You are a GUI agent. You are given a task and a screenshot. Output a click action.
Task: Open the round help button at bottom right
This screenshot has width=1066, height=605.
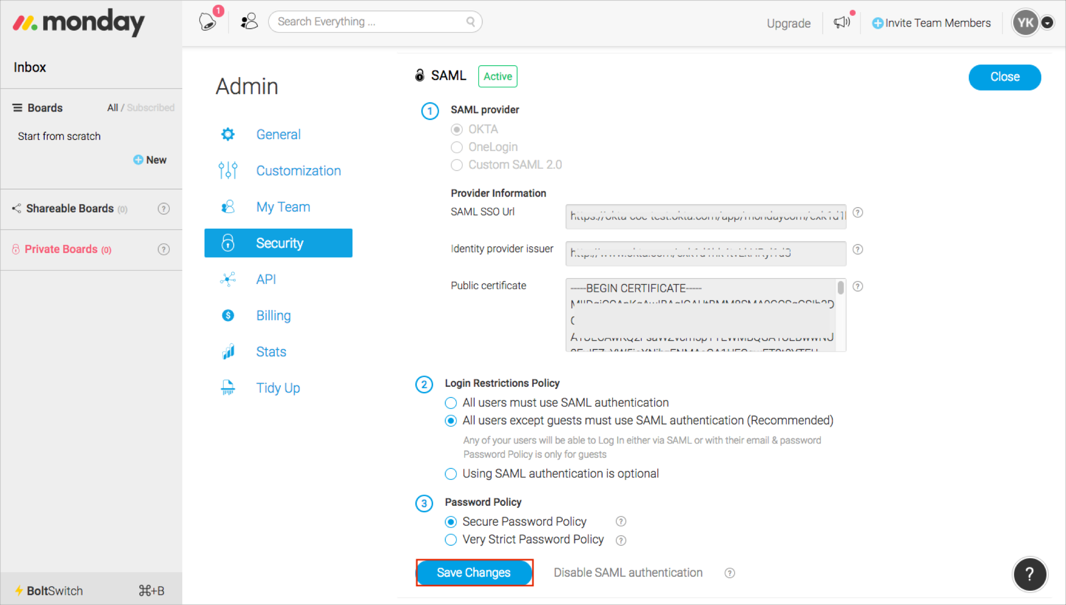pyautogui.click(x=1029, y=574)
